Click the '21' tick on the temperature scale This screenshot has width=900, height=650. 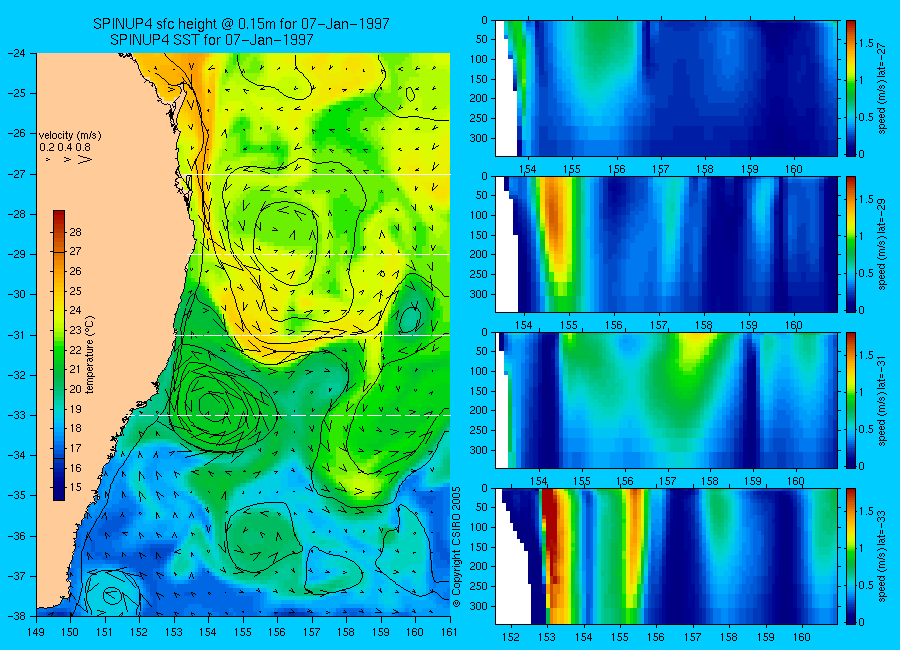pos(75,369)
